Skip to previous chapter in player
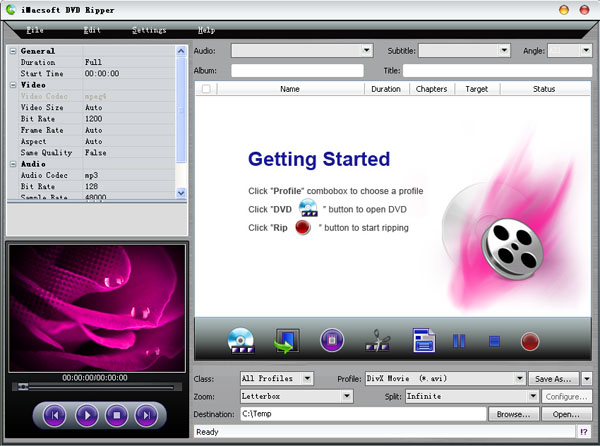Viewport: 600px width, 446px height. point(55,415)
